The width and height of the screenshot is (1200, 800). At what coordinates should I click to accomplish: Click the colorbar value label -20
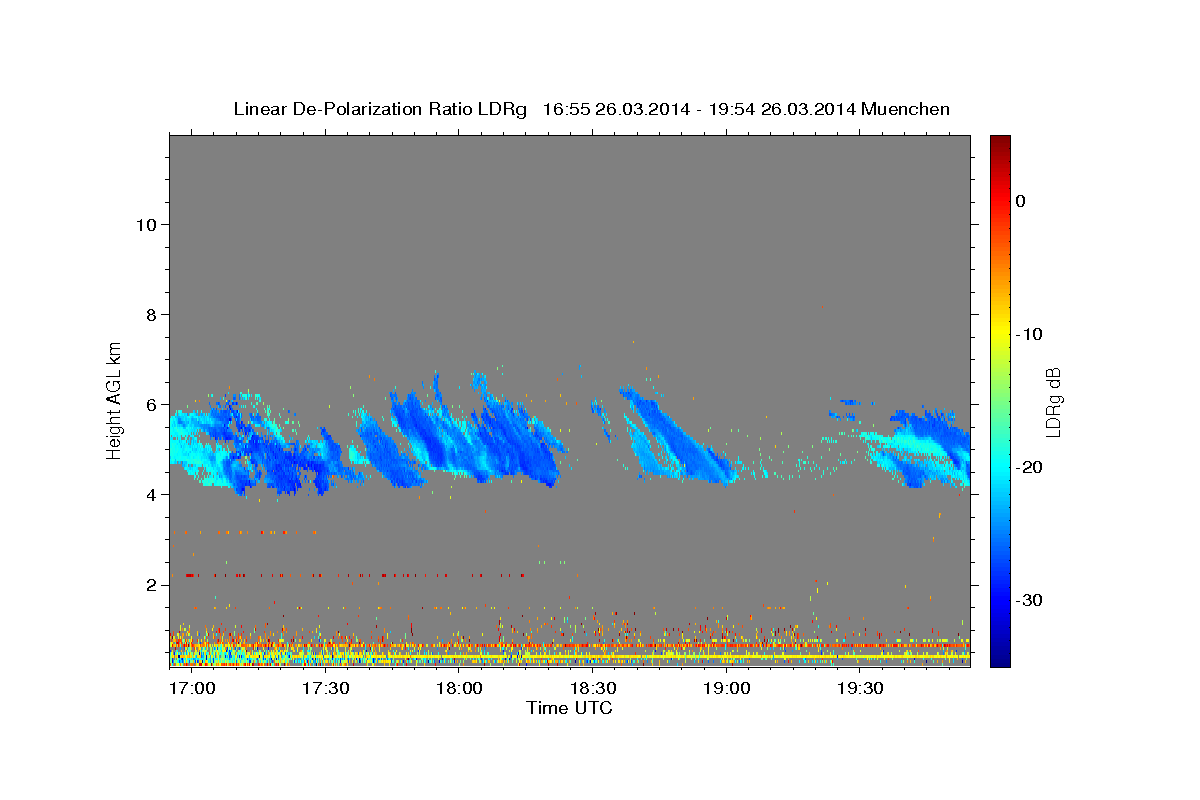click(1030, 467)
